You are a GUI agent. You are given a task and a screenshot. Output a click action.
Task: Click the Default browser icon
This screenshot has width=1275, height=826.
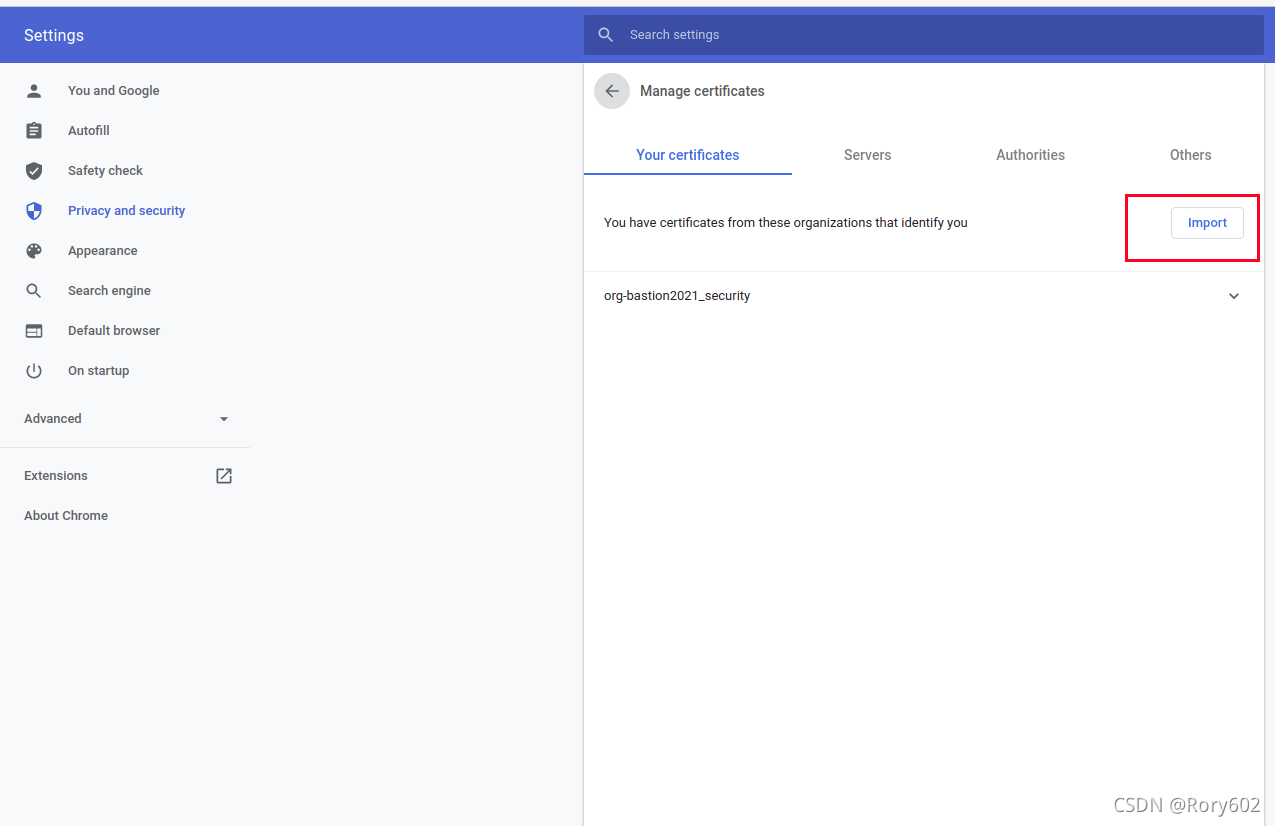point(34,330)
